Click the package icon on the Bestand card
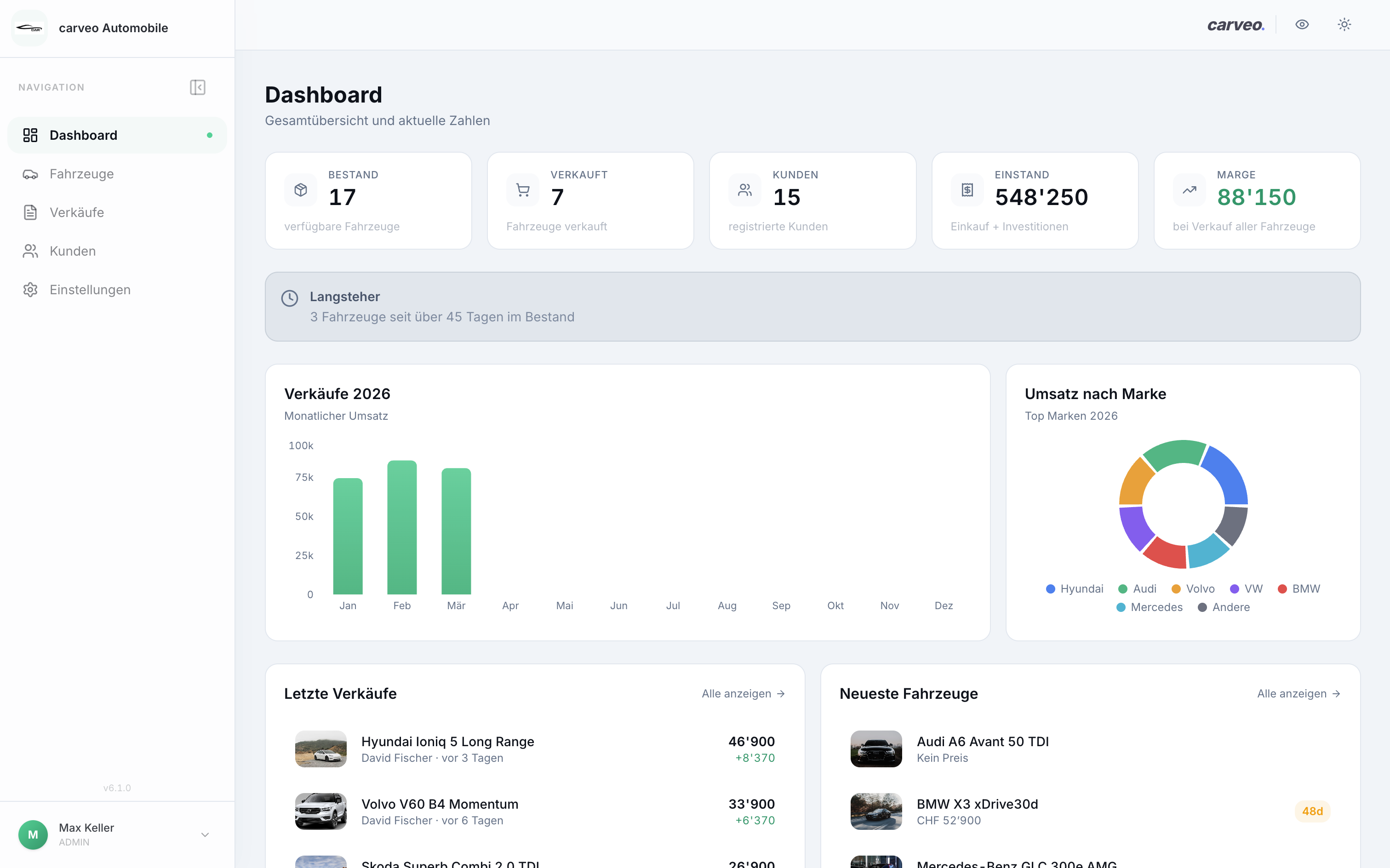 point(300,189)
